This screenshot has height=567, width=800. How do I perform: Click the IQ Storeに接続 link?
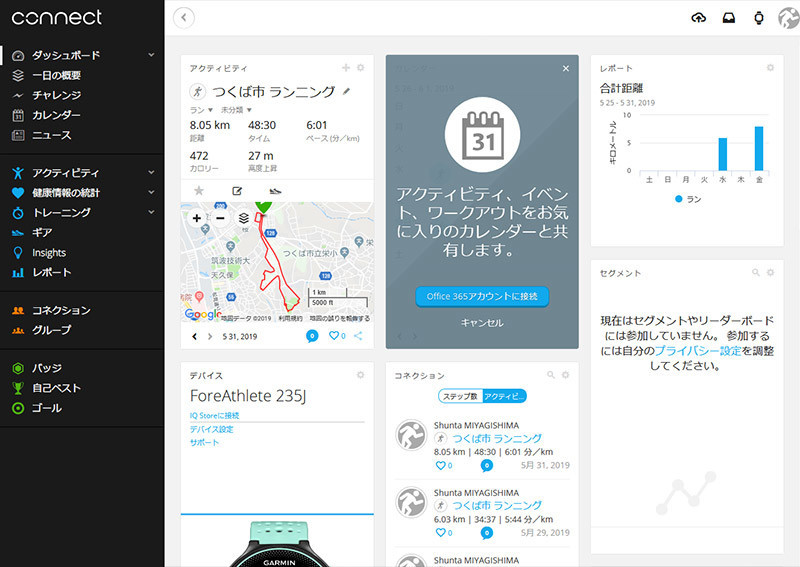coord(214,415)
